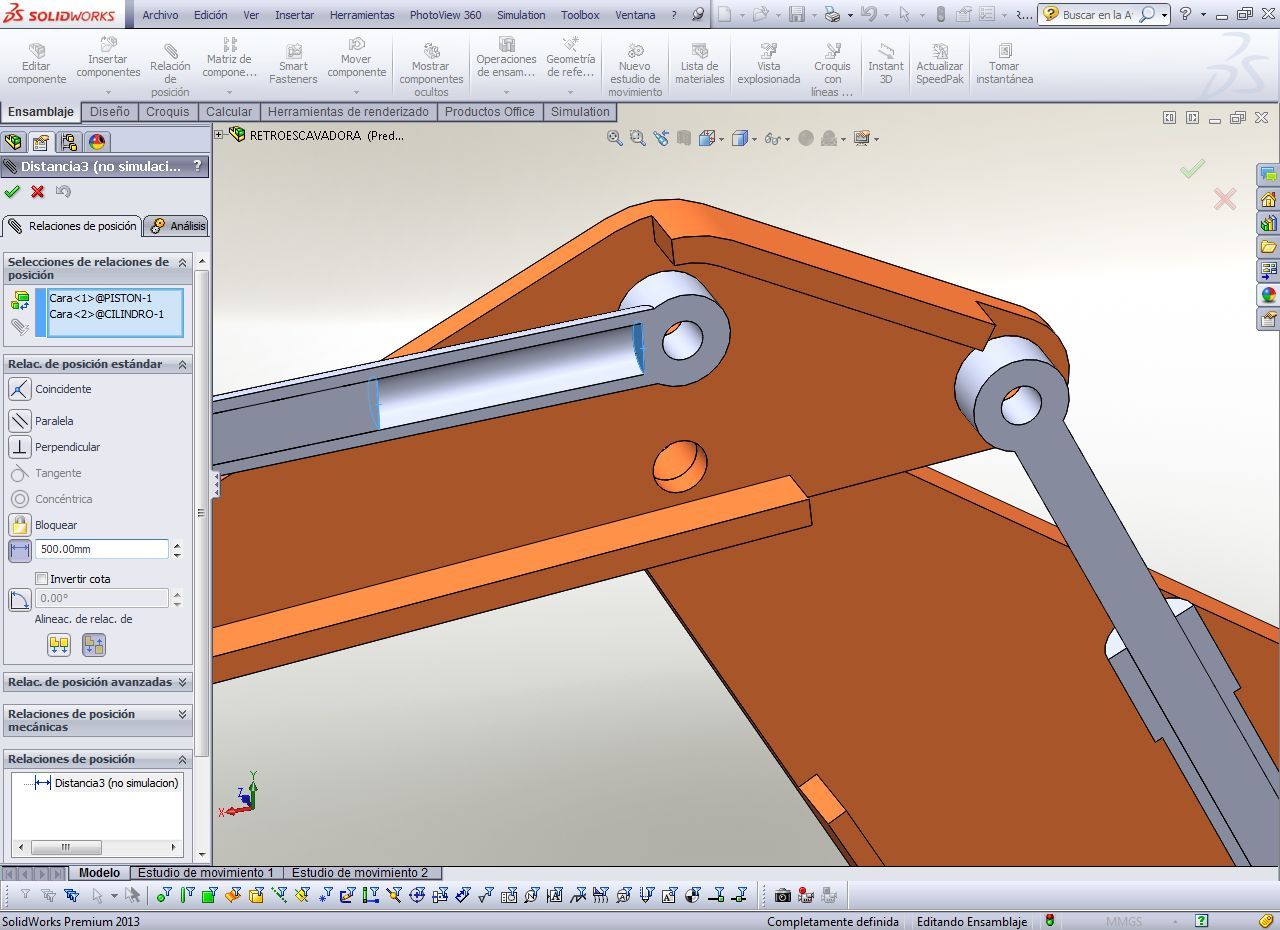Viewport: 1280px width, 930px height.
Task: Open Relación de posición tool
Action: point(170,69)
